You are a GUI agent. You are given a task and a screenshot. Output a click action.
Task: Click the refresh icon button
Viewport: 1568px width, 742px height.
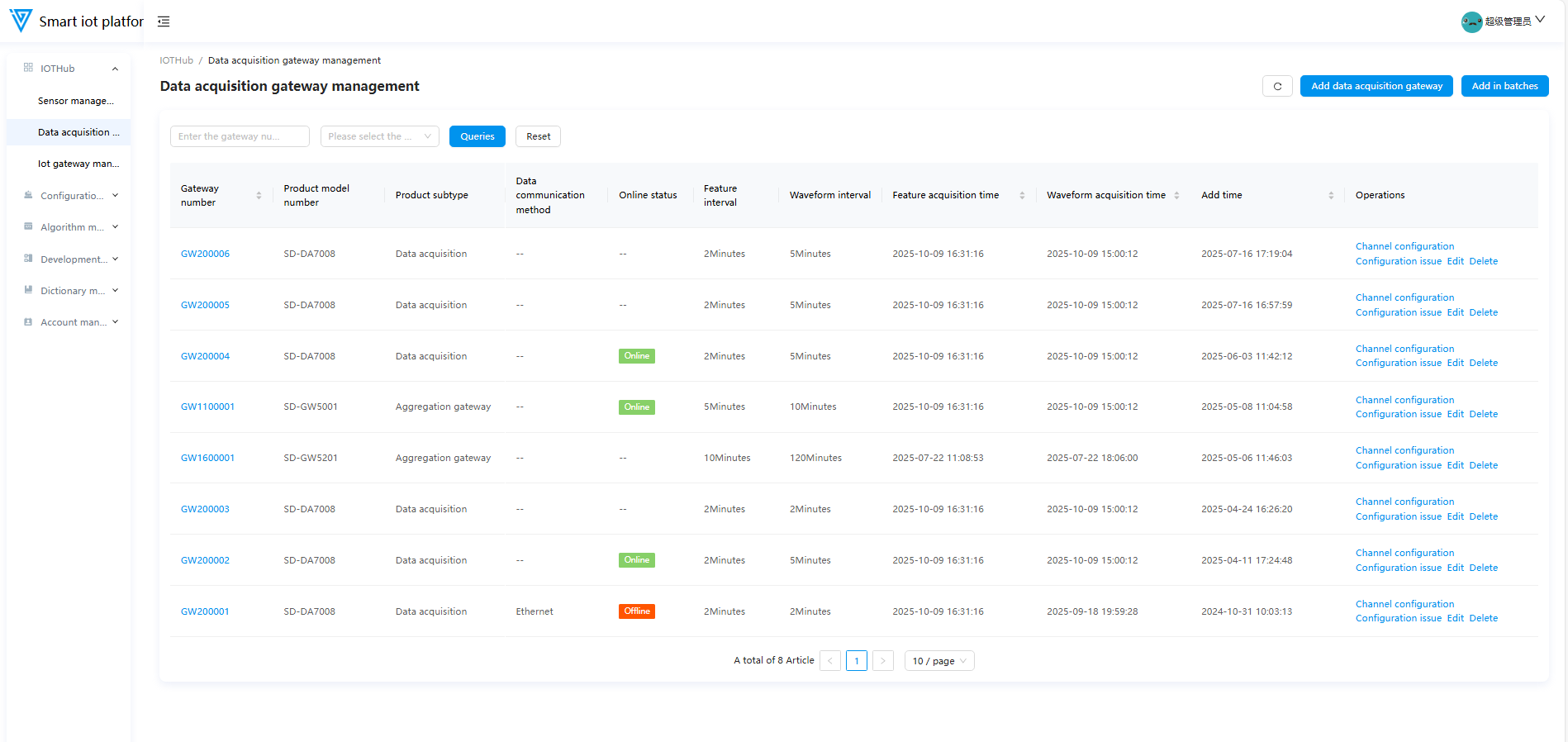point(1277,86)
